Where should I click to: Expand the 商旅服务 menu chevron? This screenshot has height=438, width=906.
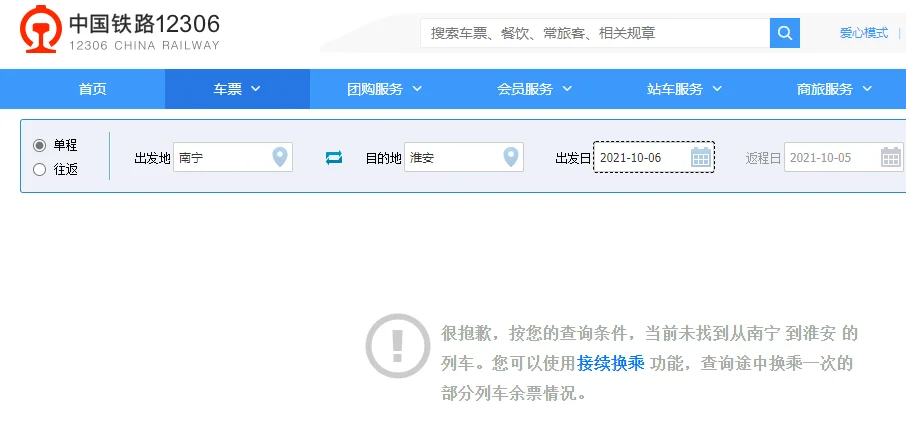pos(867,89)
